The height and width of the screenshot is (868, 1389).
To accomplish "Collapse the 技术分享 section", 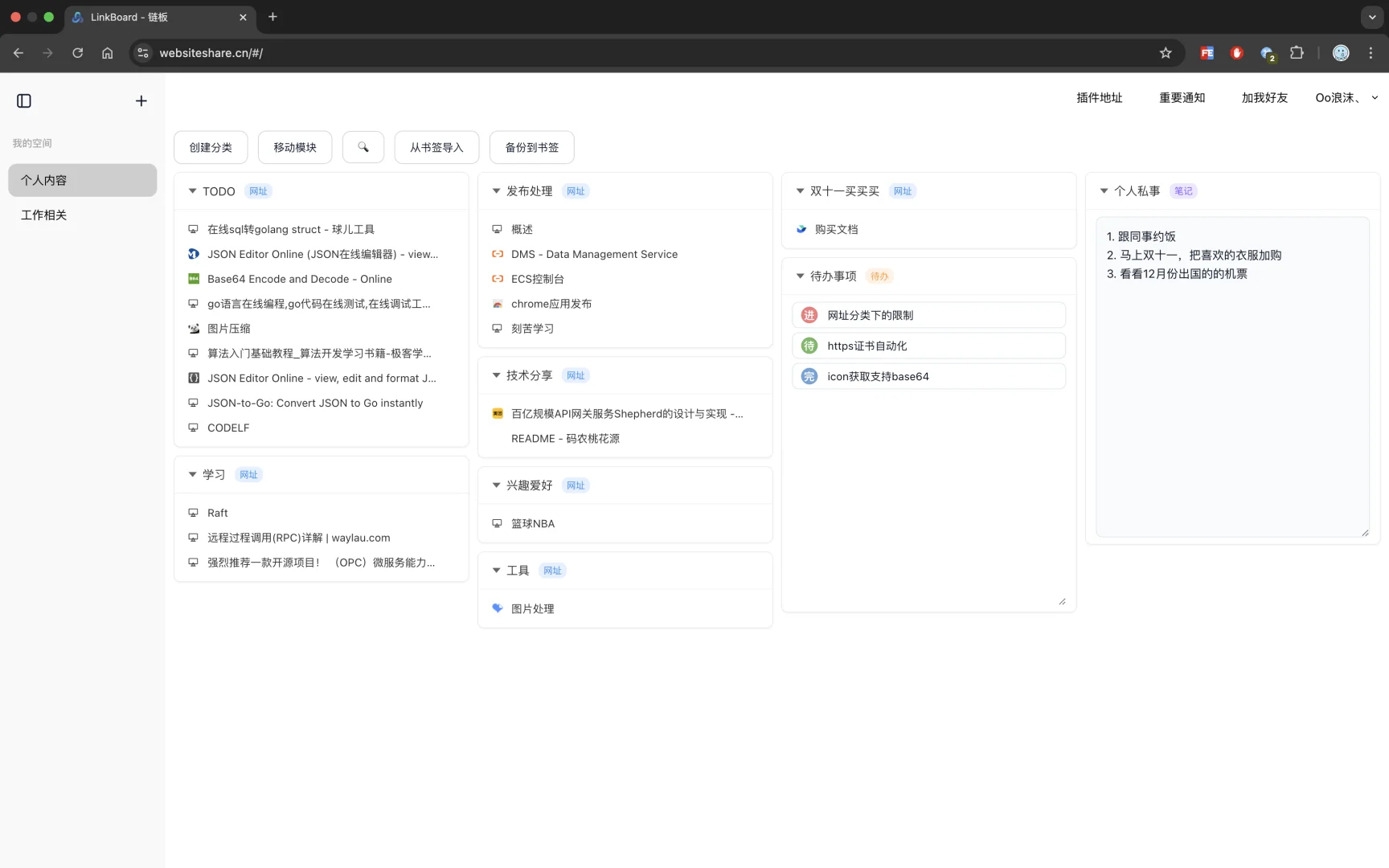I will 496,375.
